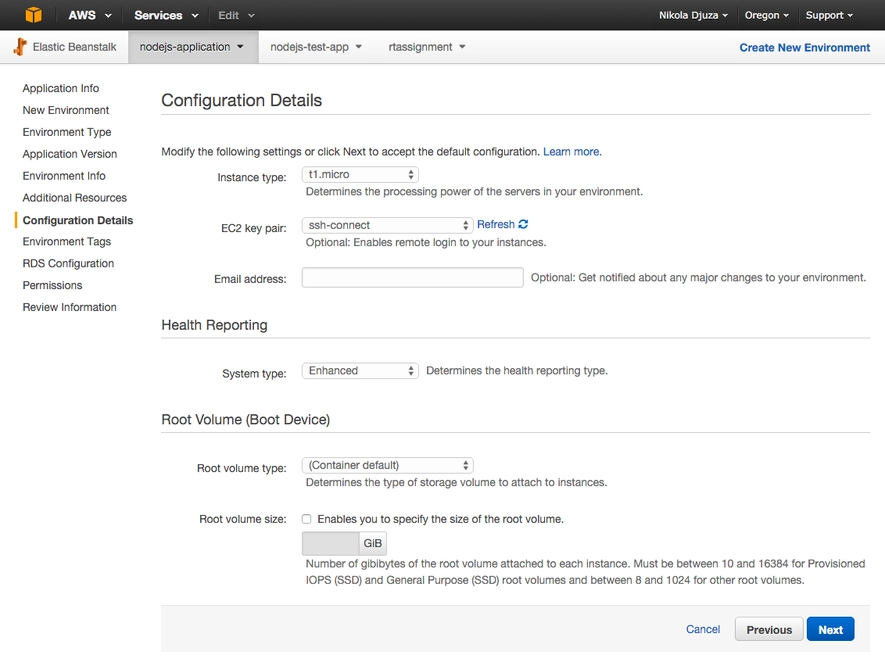This screenshot has width=885, height=658.
Task: Open the Nikola Djuza account menu
Action: [x=693, y=15]
